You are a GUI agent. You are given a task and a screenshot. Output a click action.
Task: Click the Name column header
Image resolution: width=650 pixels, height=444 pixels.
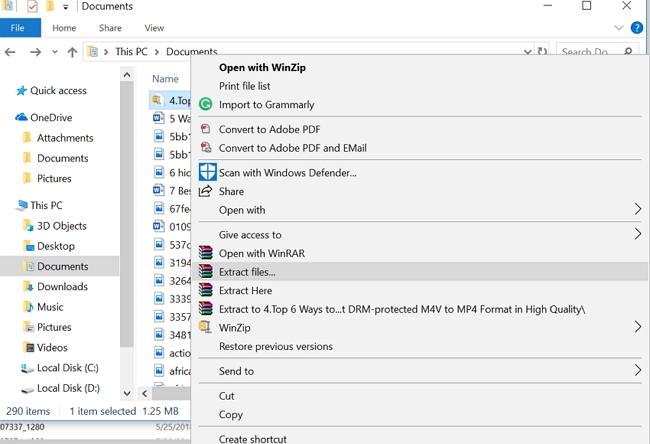[165, 79]
